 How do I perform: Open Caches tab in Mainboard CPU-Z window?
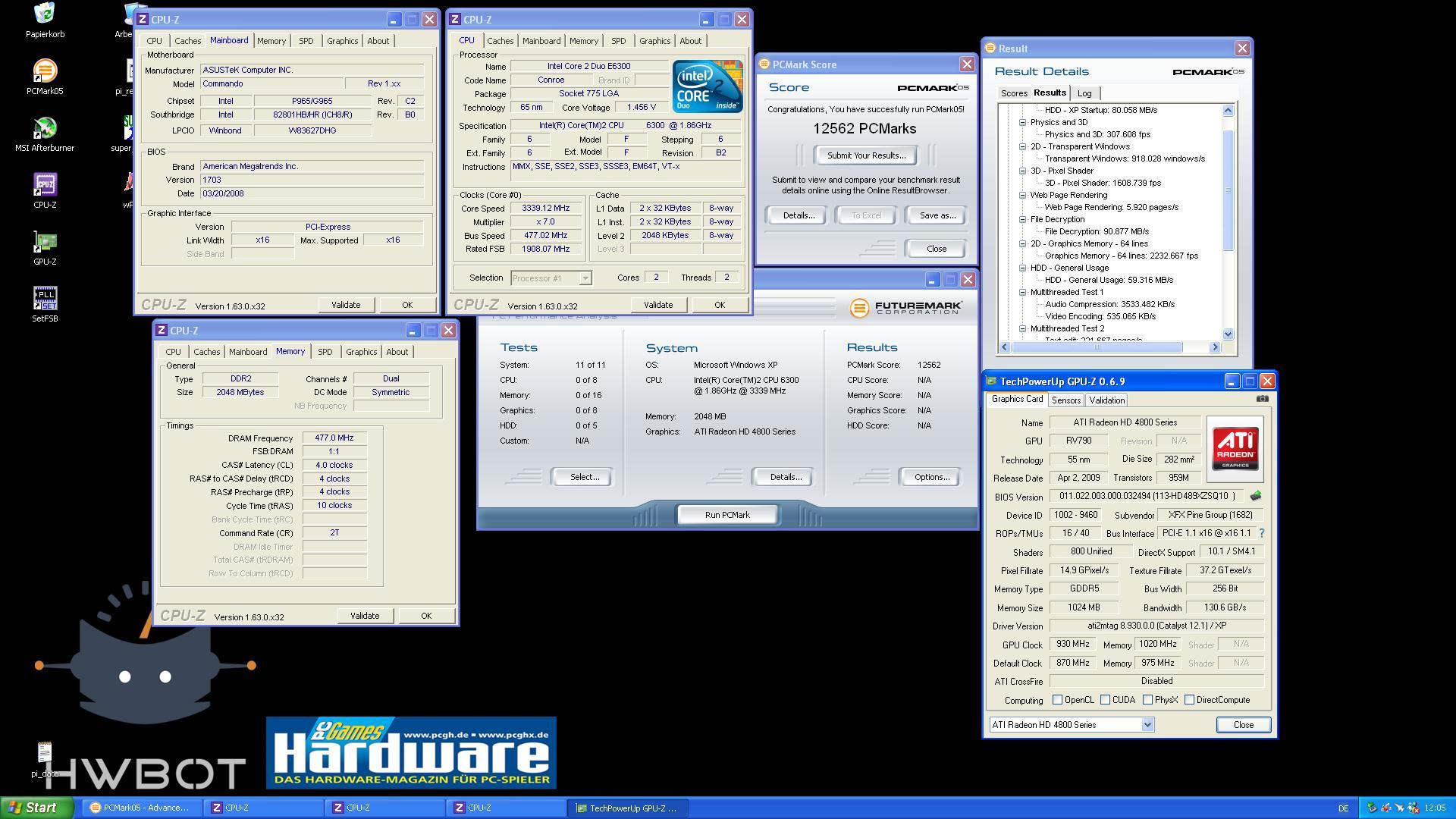188,41
